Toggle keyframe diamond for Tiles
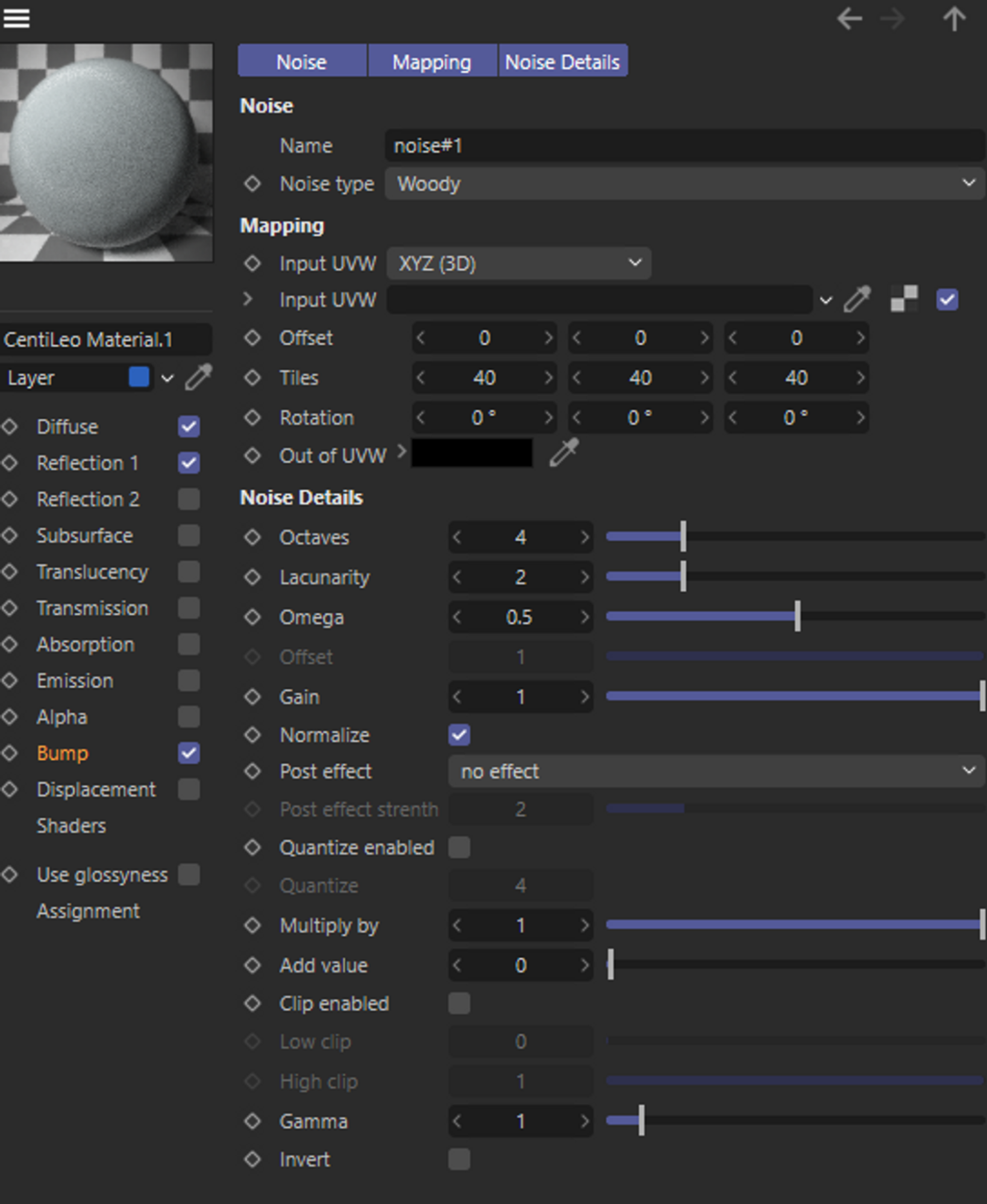987x1204 pixels. (x=252, y=378)
